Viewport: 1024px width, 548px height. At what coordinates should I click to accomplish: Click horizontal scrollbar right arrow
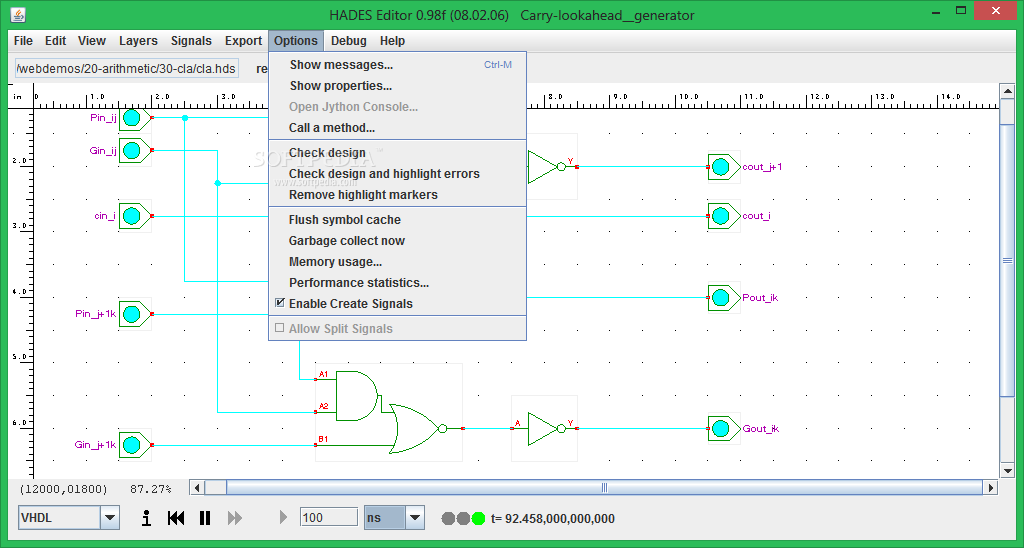click(991, 487)
